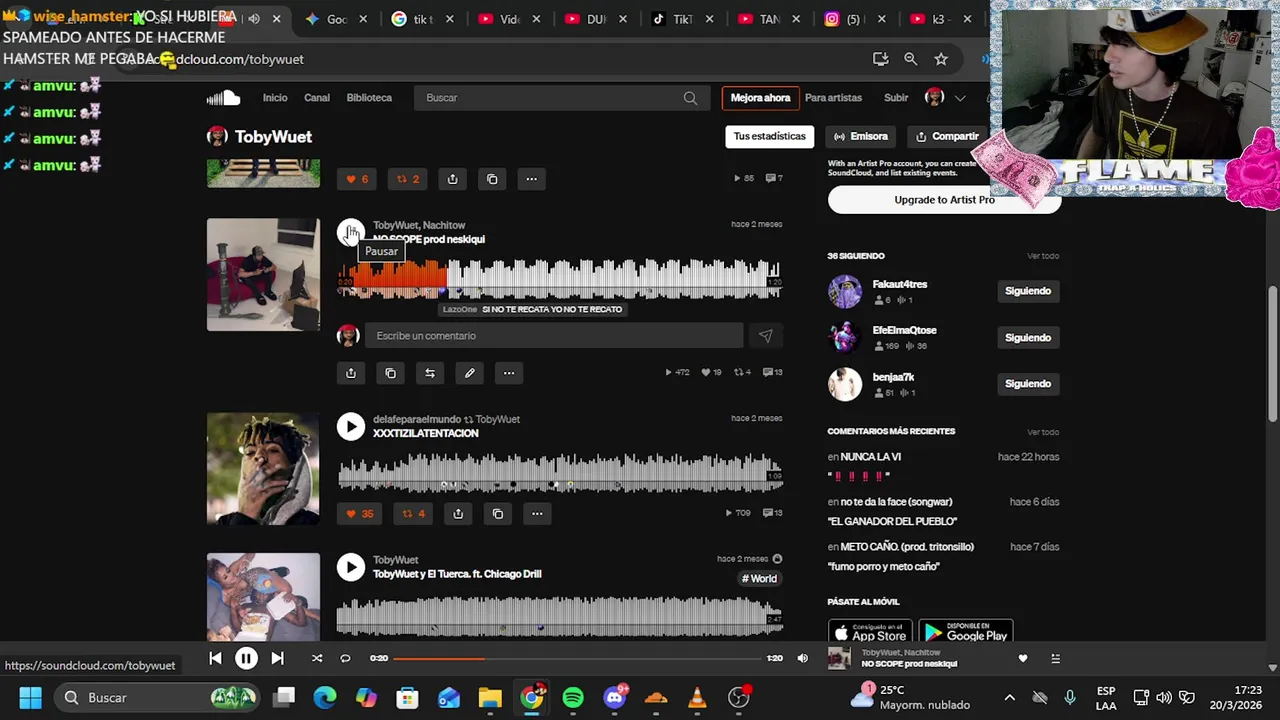Viewport: 1280px width, 720px height.
Task: Copy link of NO SCOPE prod neskiqui
Action: click(390, 373)
